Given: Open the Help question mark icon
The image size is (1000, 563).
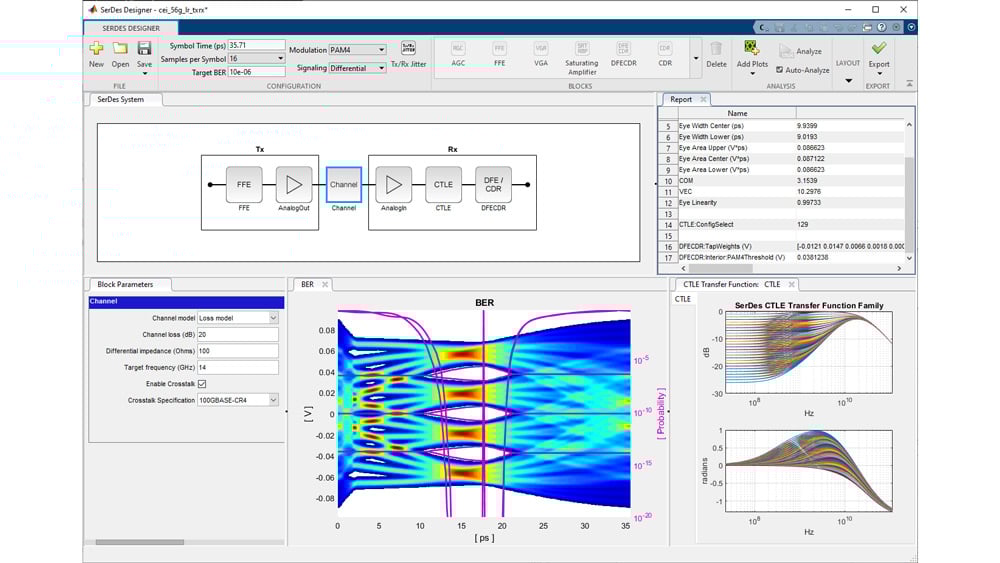Looking at the screenshot, I should pos(881,27).
